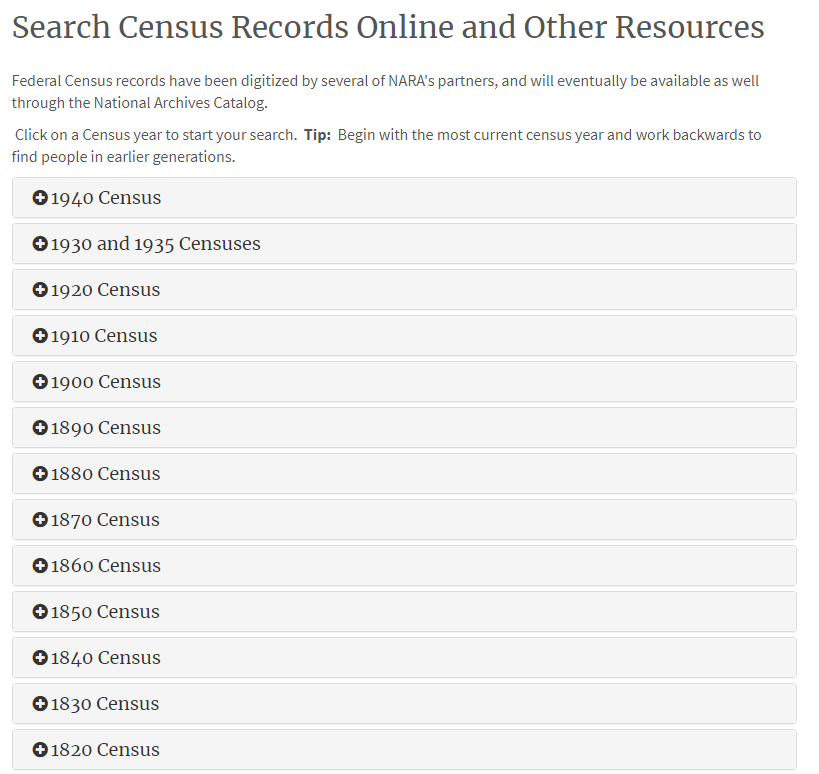Click the plus icon for 1870 Census
This screenshot has height=774, width=819.
point(40,520)
